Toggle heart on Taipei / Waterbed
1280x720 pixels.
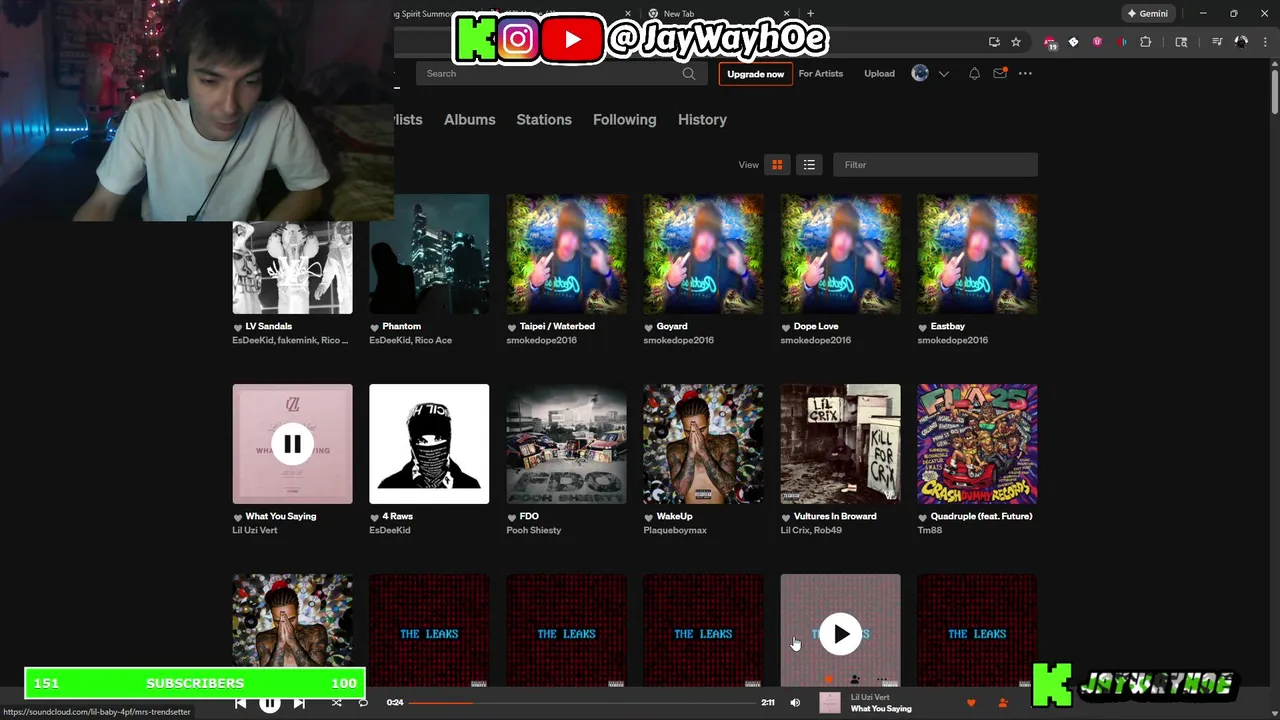click(512, 327)
